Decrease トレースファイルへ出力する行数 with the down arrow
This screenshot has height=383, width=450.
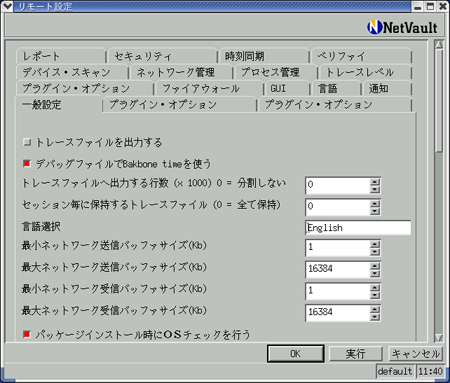pyautogui.click(x=375, y=189)
